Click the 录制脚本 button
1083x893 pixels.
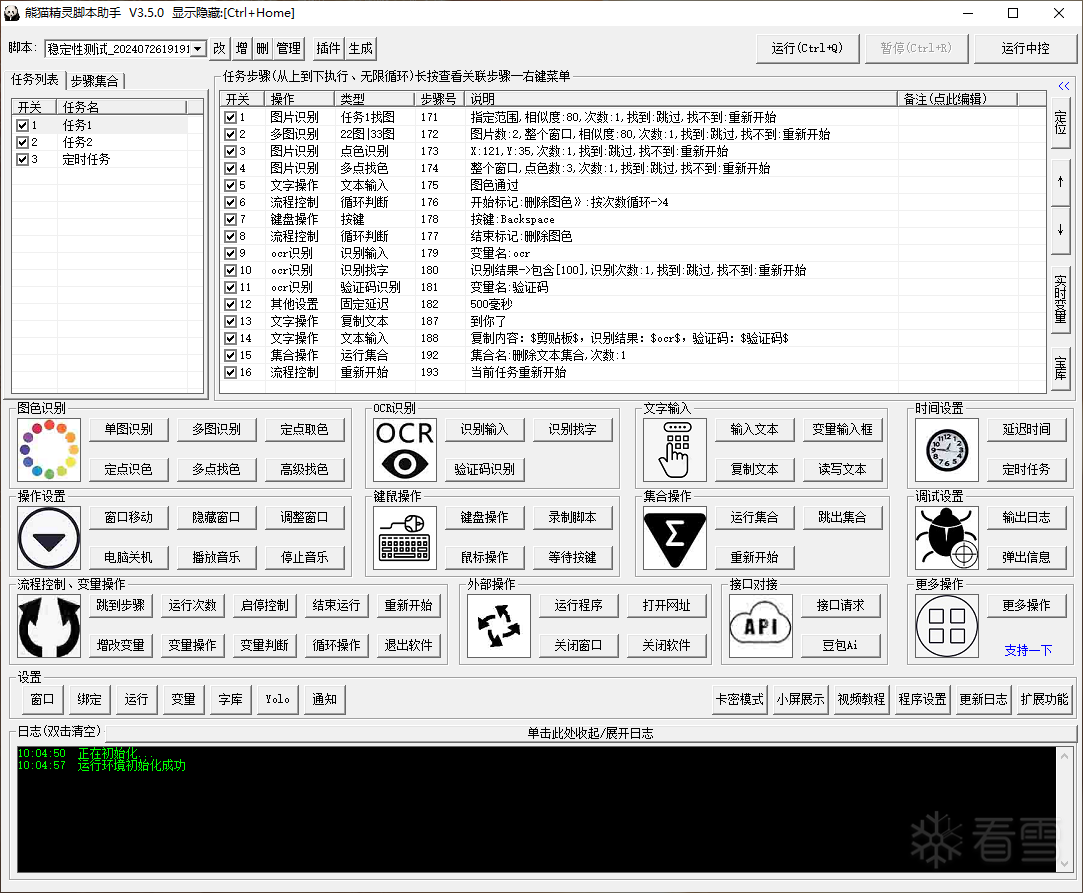(573, 517)
